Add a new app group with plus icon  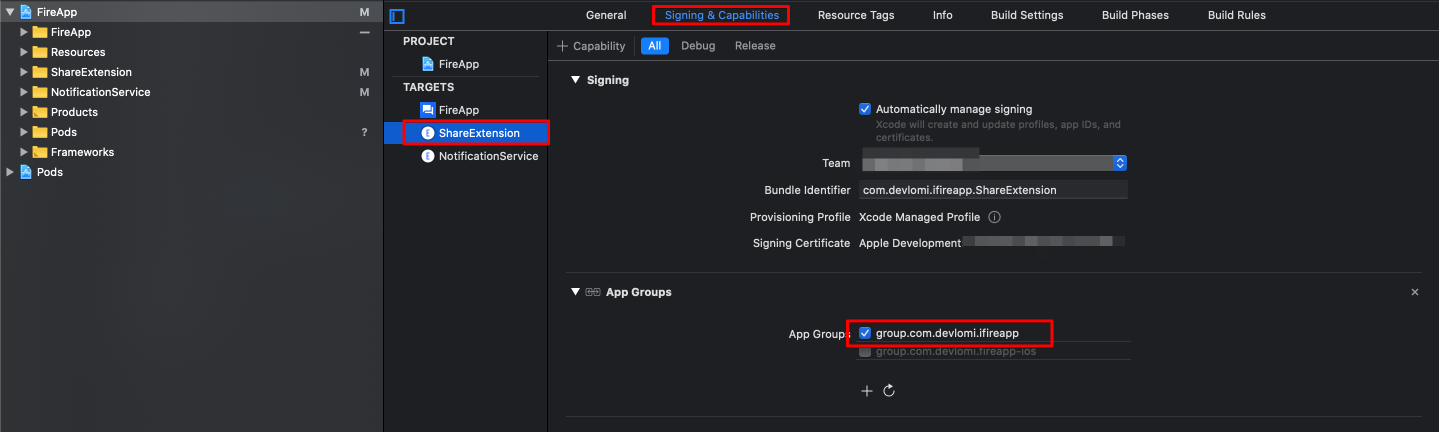(867, 391)
